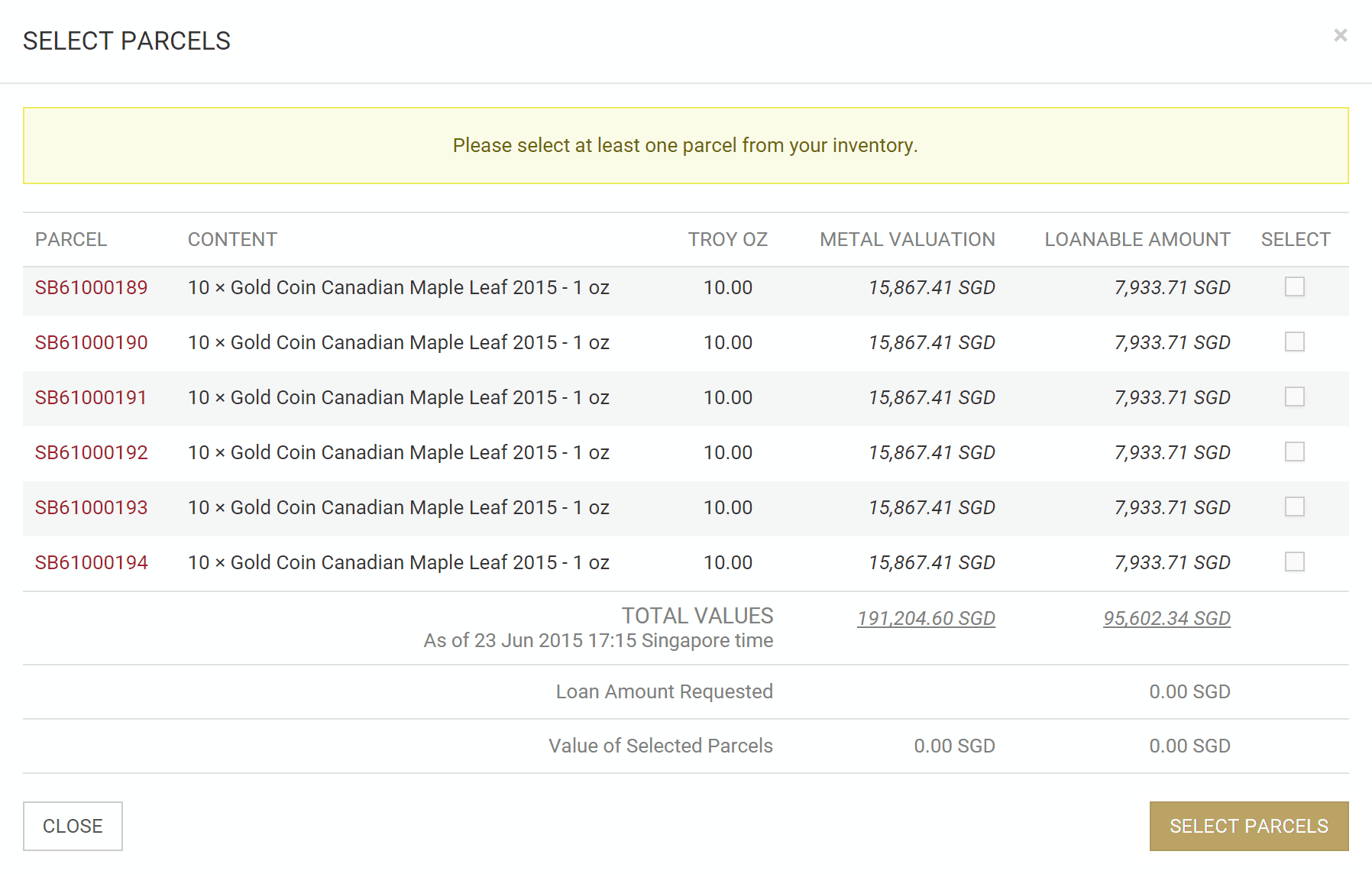
Task: Click the content text in row SB61000193
Action: (x=399, y=507)
